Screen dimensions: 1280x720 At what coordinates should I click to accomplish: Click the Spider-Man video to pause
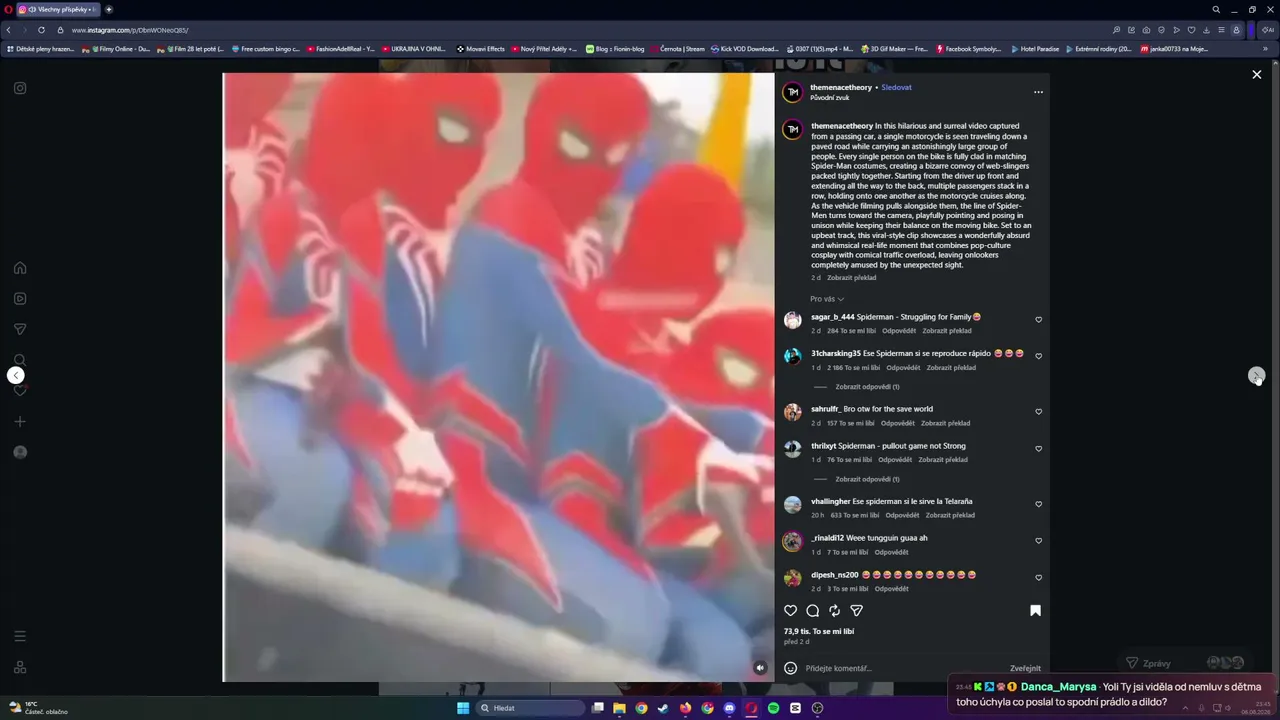click(498, 377)
